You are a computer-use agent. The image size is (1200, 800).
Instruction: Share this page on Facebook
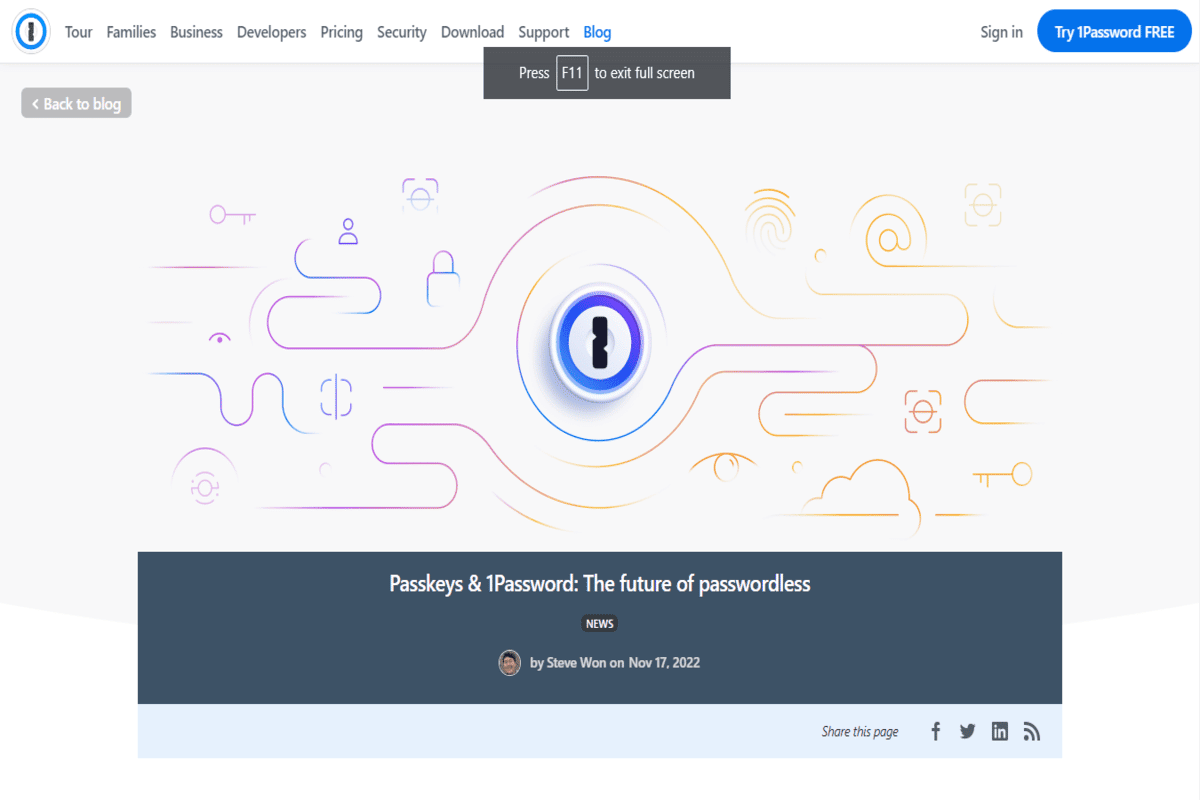tap(935, 731)
